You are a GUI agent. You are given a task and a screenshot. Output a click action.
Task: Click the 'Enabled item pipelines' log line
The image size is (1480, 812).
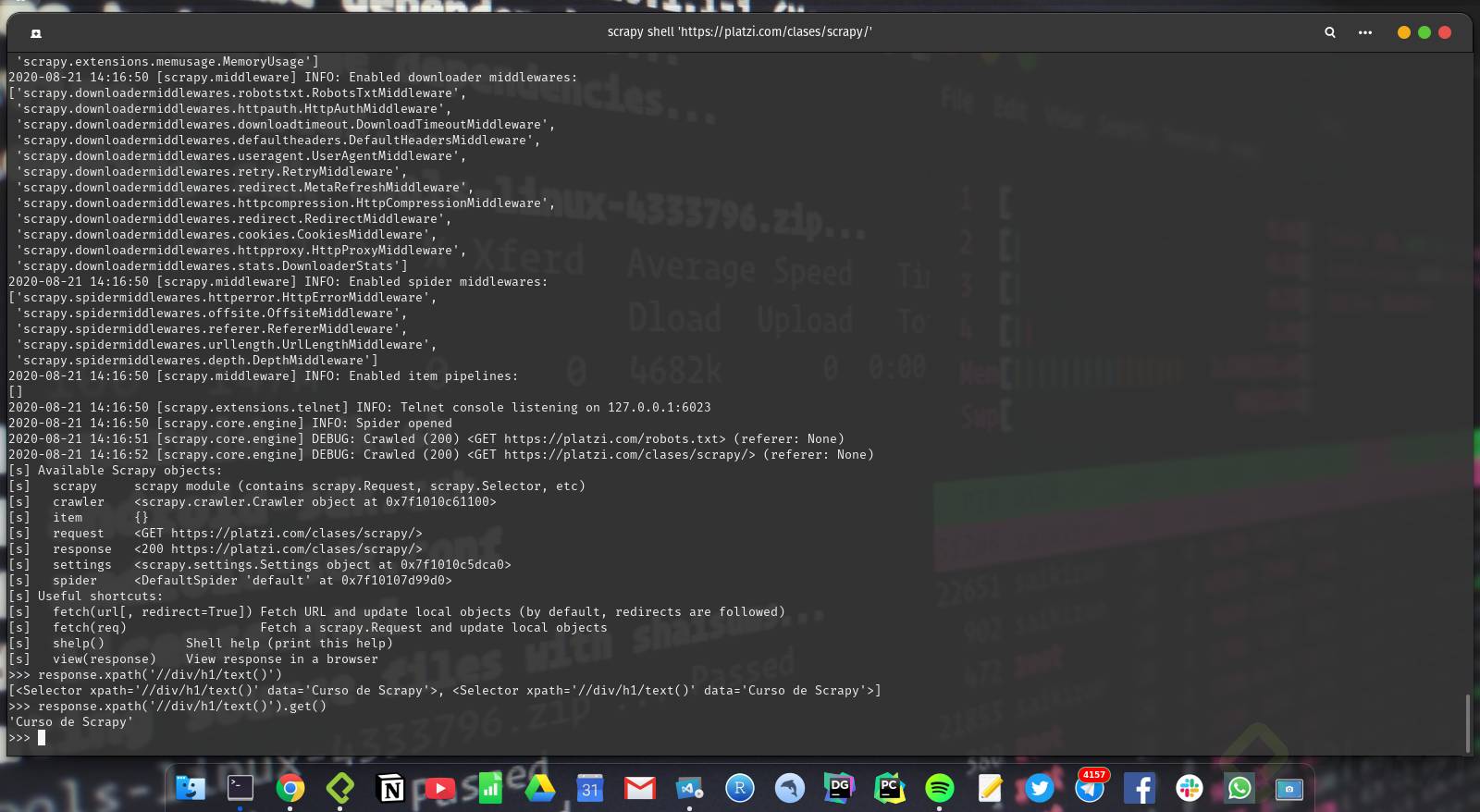264,376
